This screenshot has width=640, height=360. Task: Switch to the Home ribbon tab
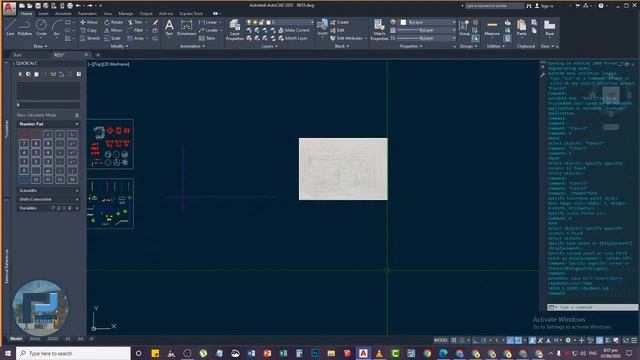[27, 13]
